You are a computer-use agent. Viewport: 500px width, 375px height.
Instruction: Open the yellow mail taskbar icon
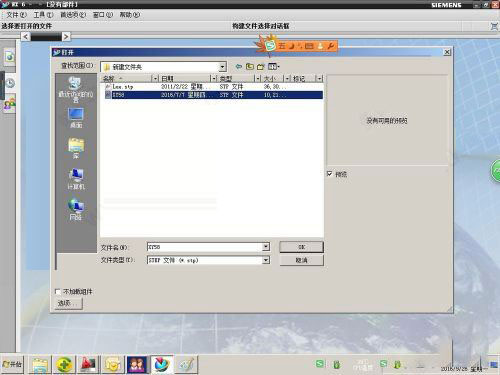pos(113,365)
